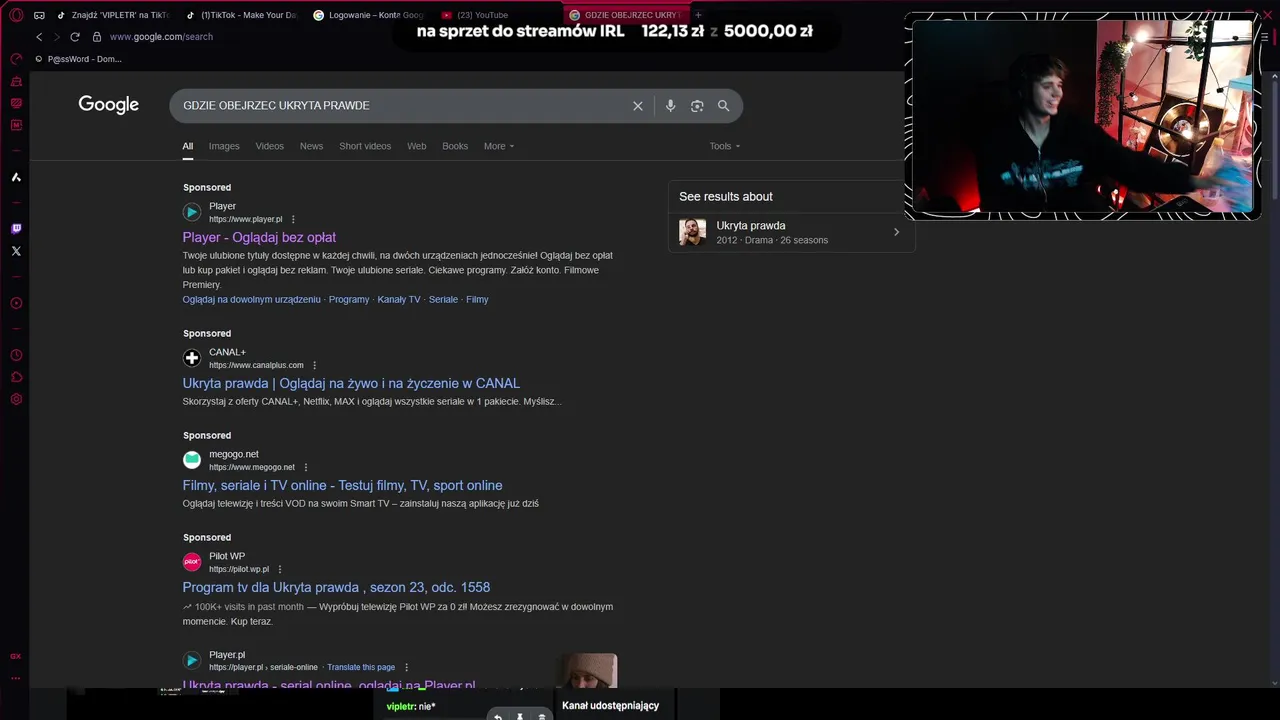Click the Programy sitelink
The width and height of the screenshot is (1280, 720).
pos(349,299)
